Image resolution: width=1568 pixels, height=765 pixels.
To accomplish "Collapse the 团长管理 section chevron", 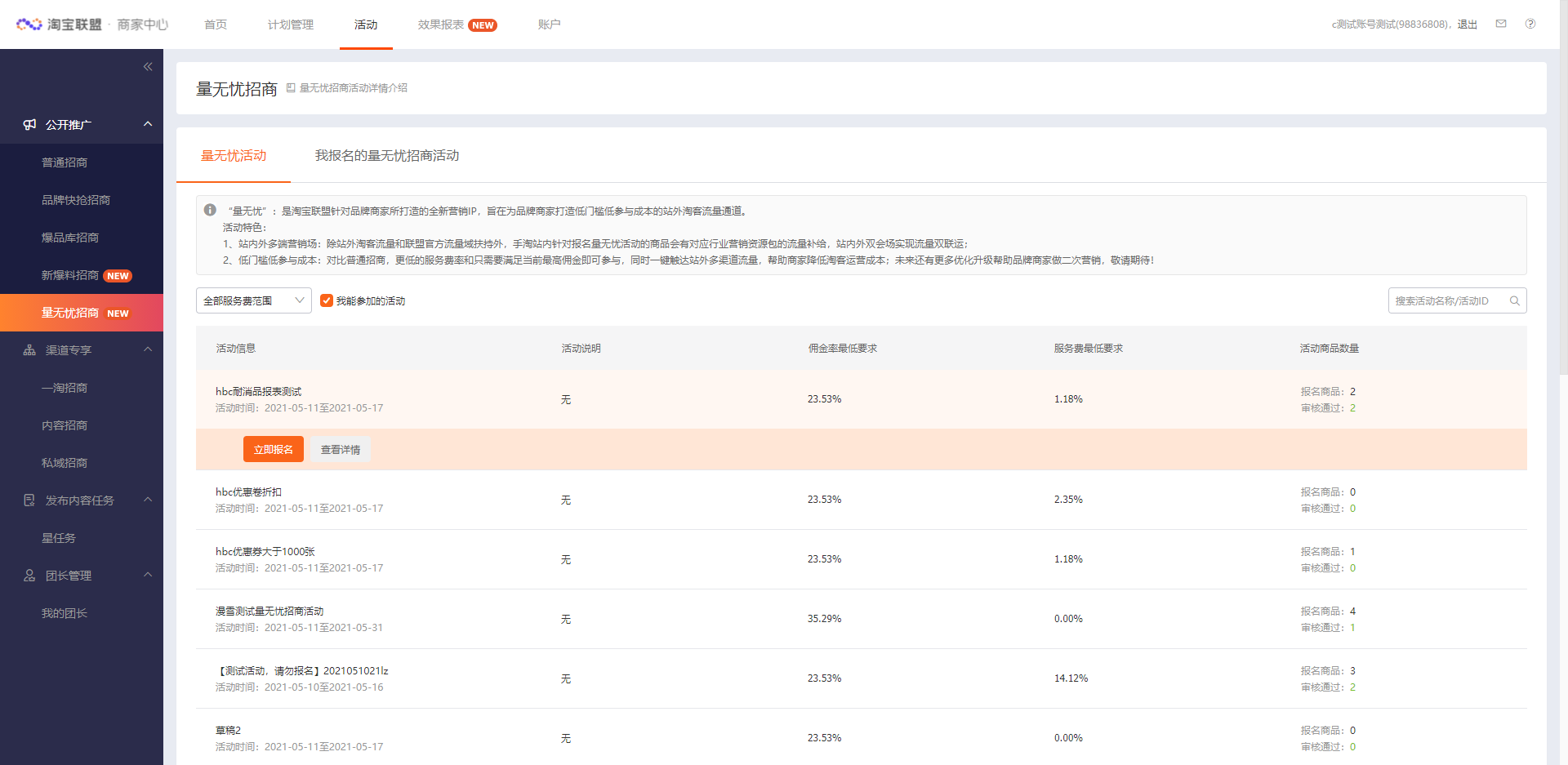I will 148,575.
